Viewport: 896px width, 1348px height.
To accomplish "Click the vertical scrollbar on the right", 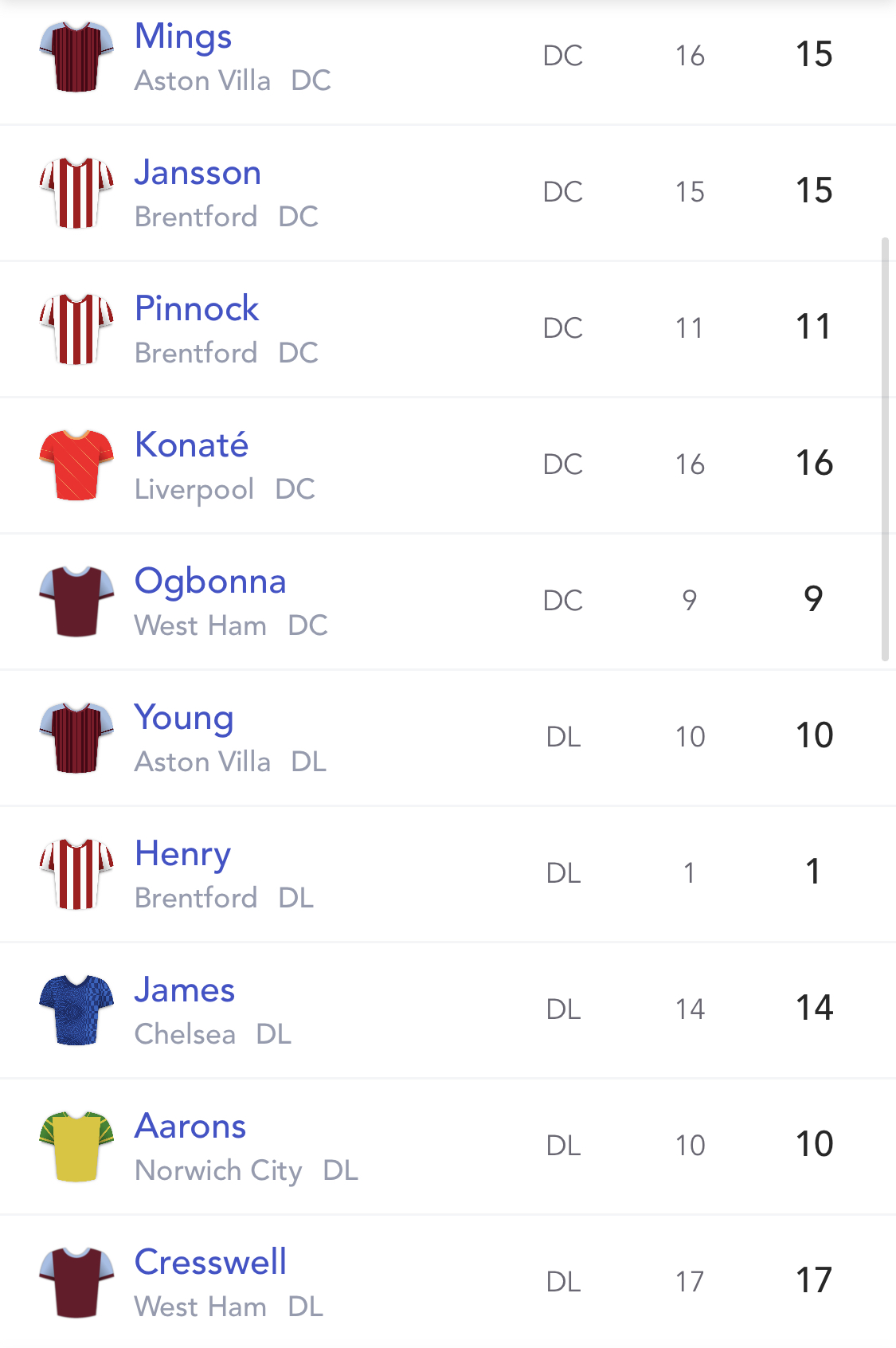I will pyautogui.click(x=885, y=449).
